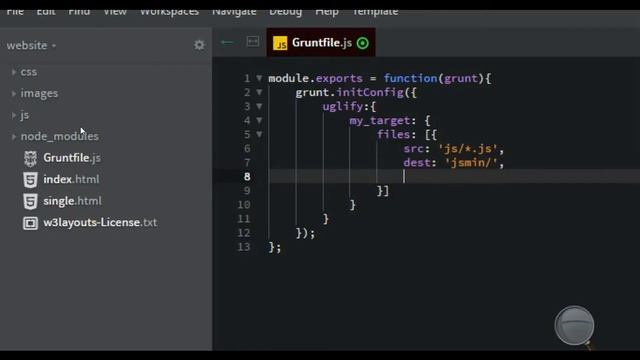Open the View menu
640x360 pixels.
point(115,12)
